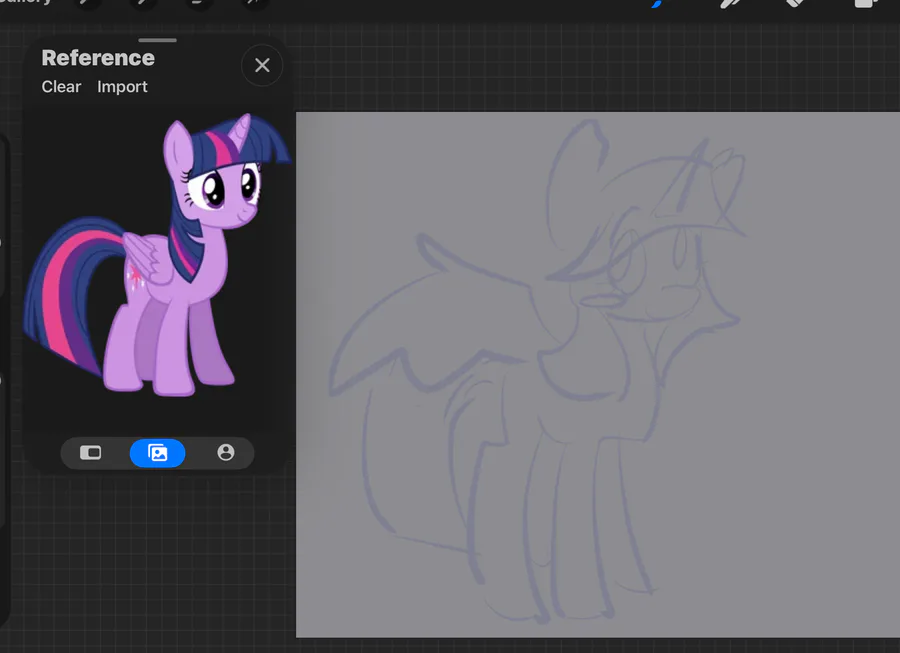Grab the Reference panel's top handle bar
This screenshot has height=653, width=900.
click(157, 40)
